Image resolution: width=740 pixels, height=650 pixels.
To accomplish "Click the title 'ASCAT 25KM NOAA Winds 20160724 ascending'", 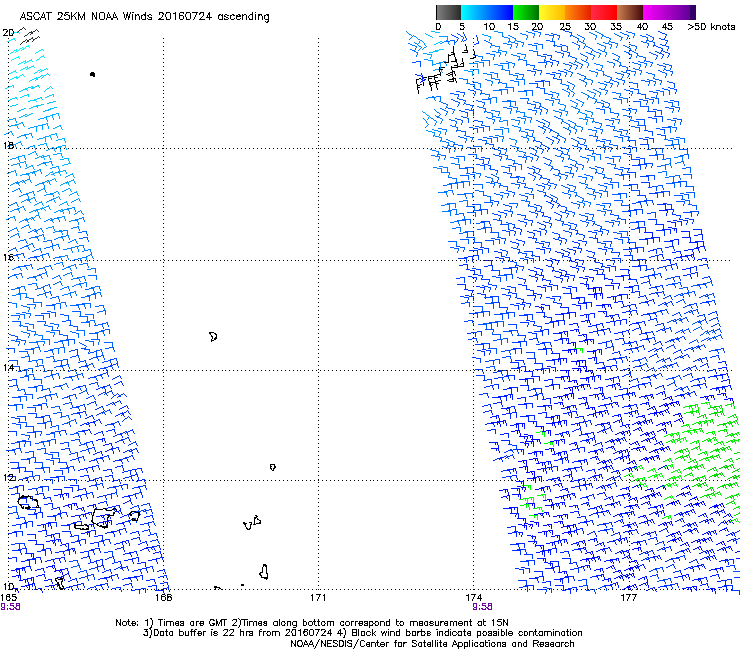I will point(144,17).
